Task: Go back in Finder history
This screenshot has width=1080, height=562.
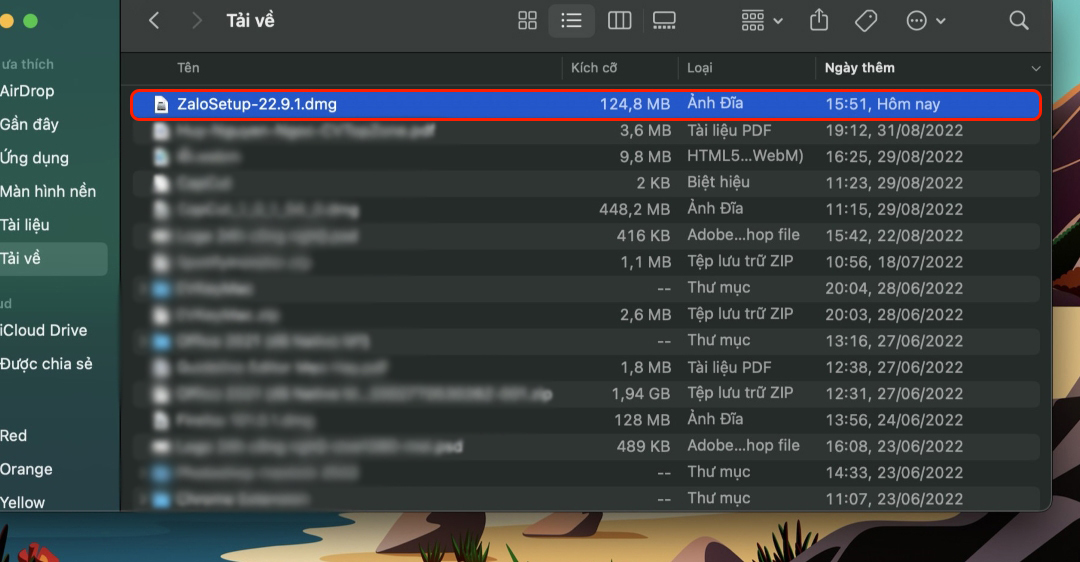Action: (x=154, y=21)
